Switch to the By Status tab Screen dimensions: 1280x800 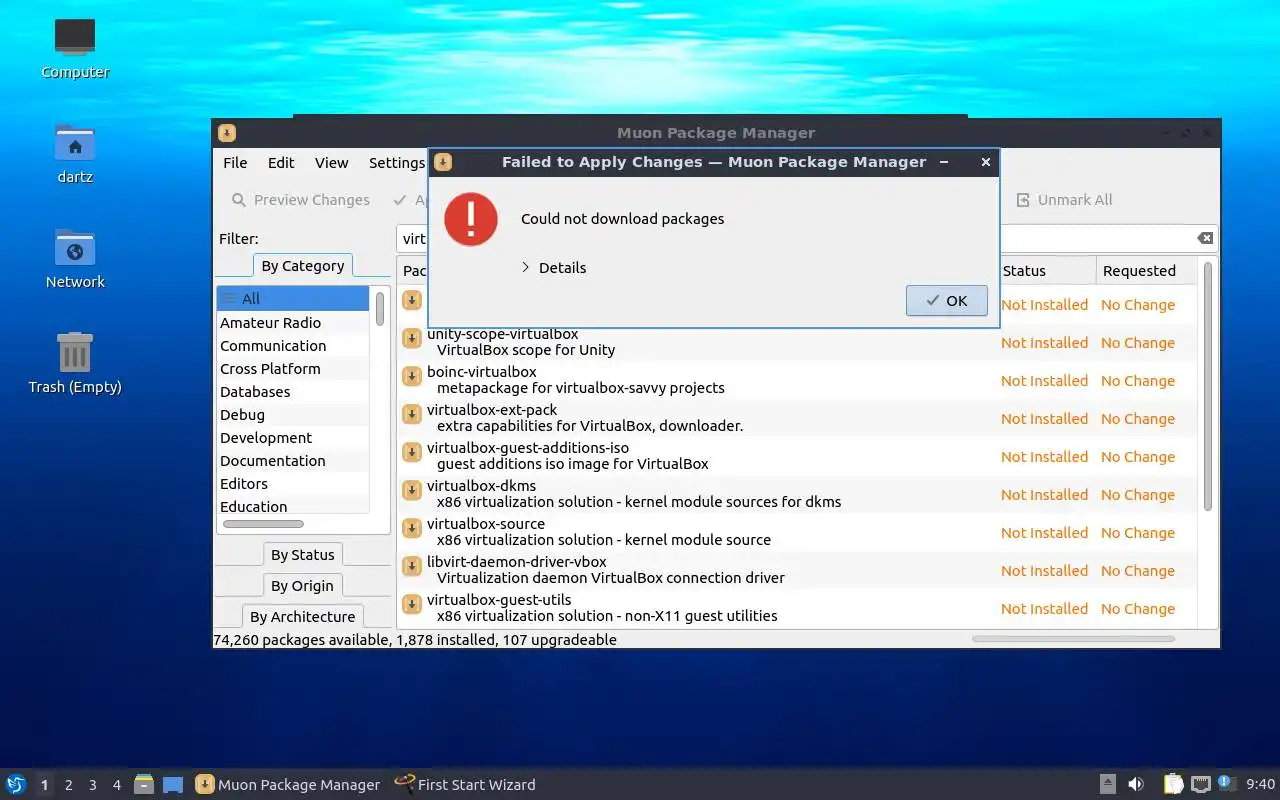302,555
